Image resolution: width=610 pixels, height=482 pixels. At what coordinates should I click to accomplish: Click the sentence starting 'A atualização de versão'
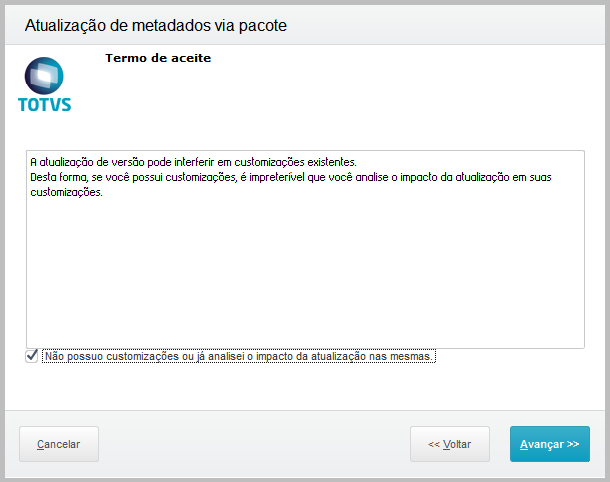(x=193, y=162)
